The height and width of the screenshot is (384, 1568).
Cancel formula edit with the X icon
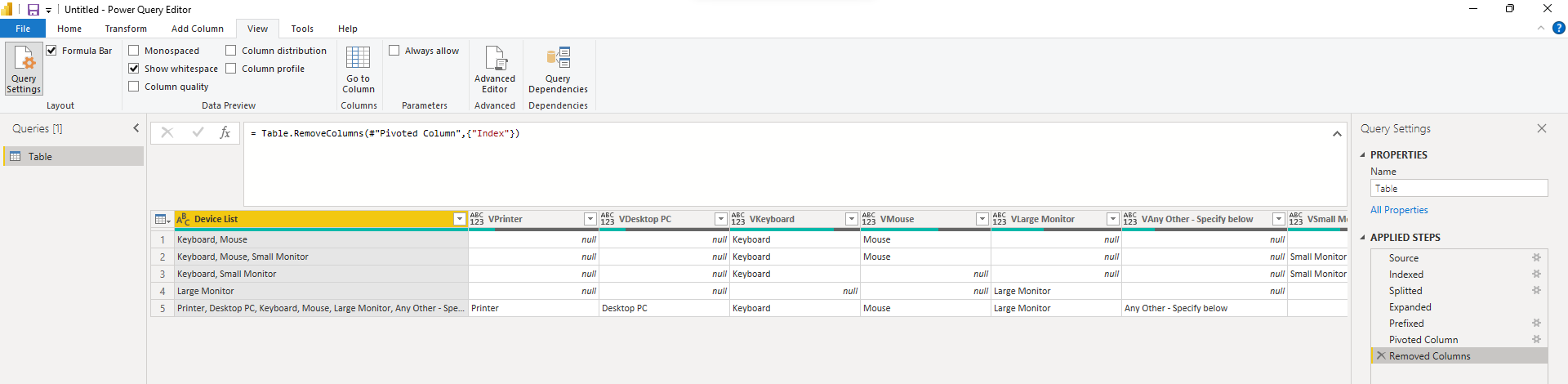pyautogui.click(x=167, y=132)
